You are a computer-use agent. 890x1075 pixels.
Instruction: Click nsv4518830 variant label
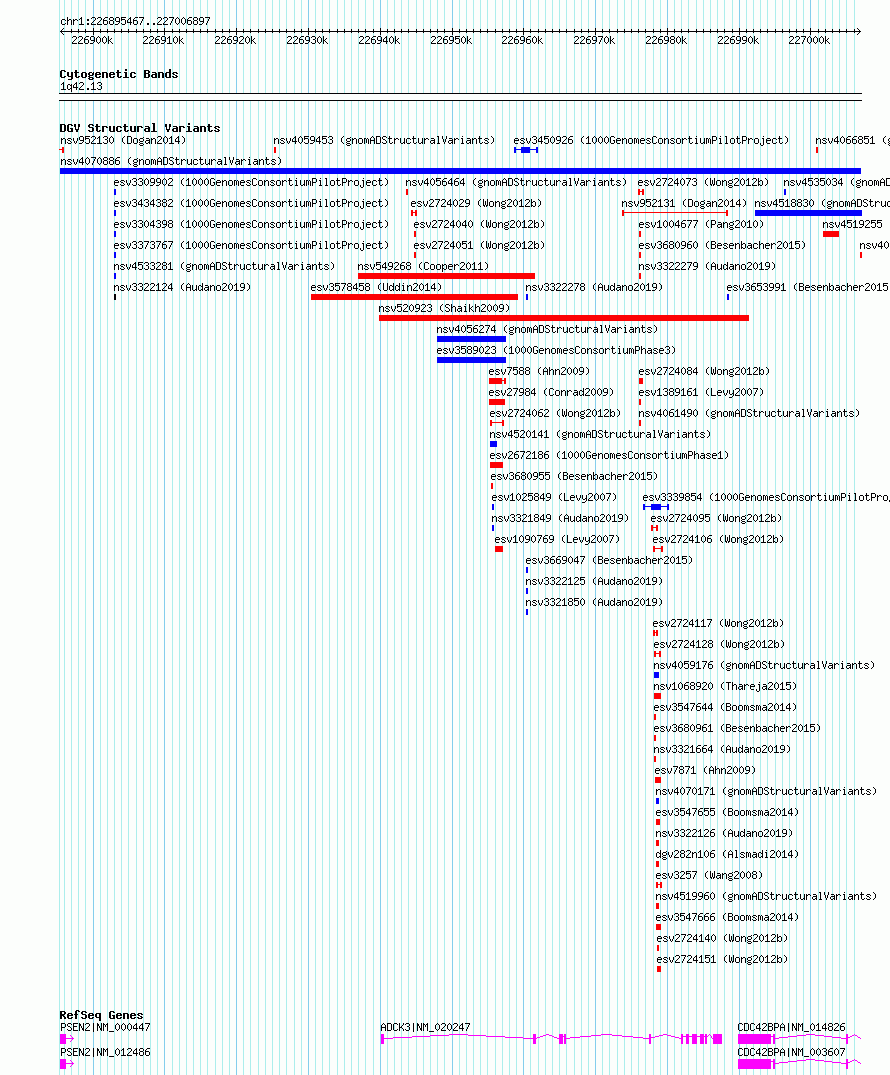[x=822, y=203]
